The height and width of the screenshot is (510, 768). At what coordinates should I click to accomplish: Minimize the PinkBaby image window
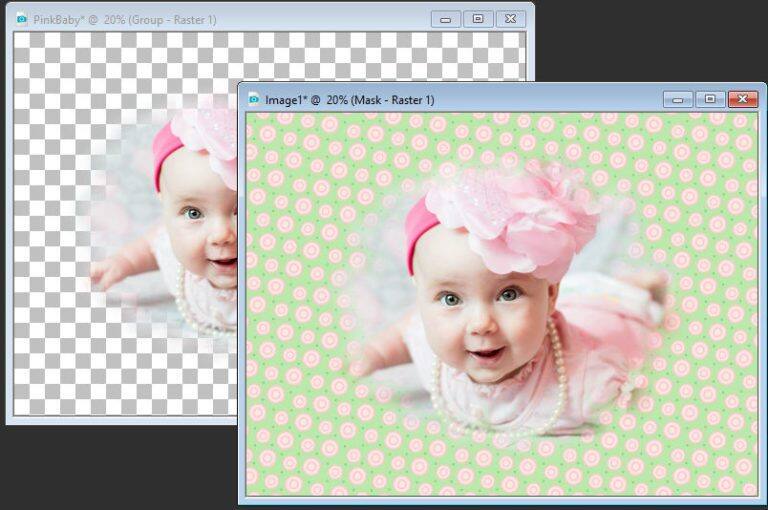tap(445, 19)
